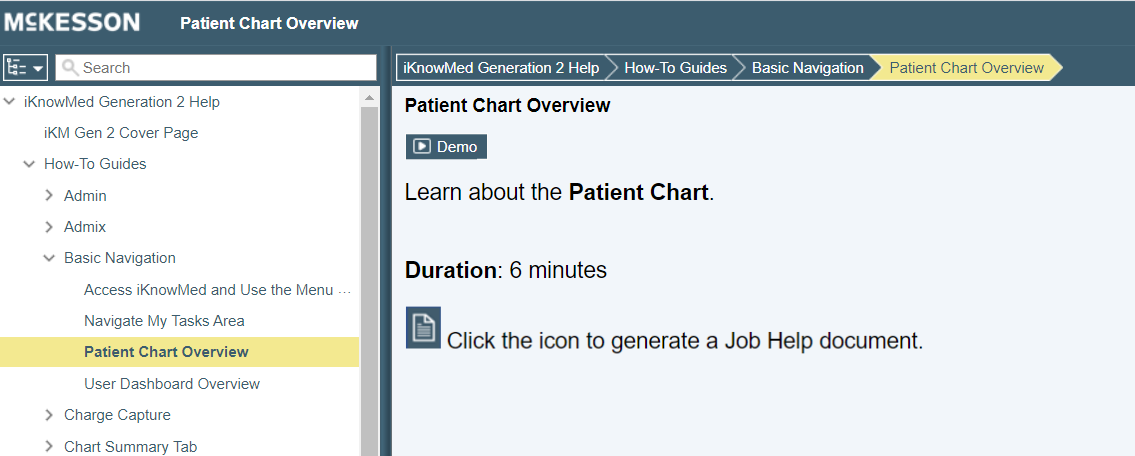1135x456 pixels.
Task: Expand the Charge Capture tree node
Action: (x=50, y=415)
